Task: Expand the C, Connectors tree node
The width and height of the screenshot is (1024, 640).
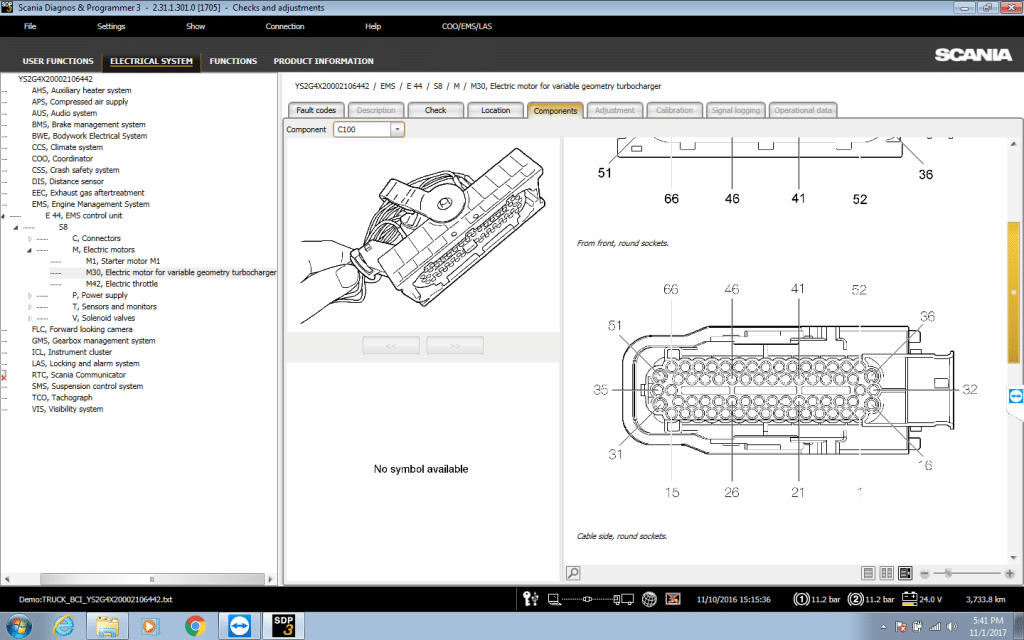Action: click(31, 239)
